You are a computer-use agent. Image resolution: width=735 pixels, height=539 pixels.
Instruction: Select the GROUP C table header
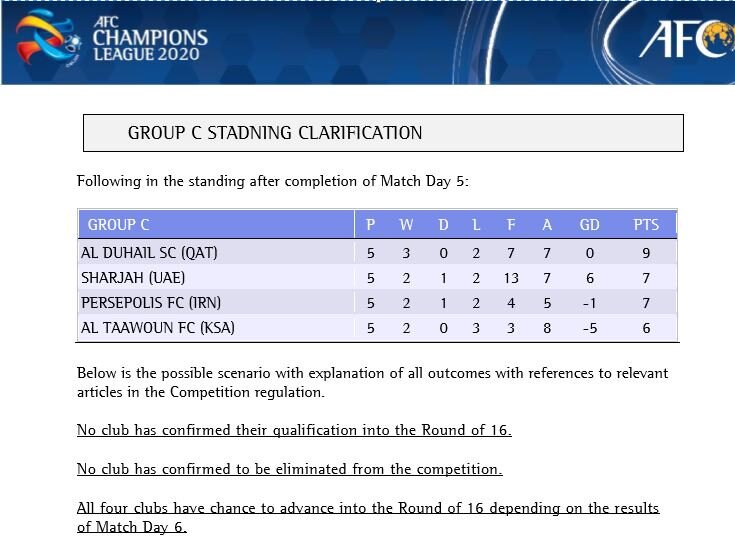click(119, 225)
